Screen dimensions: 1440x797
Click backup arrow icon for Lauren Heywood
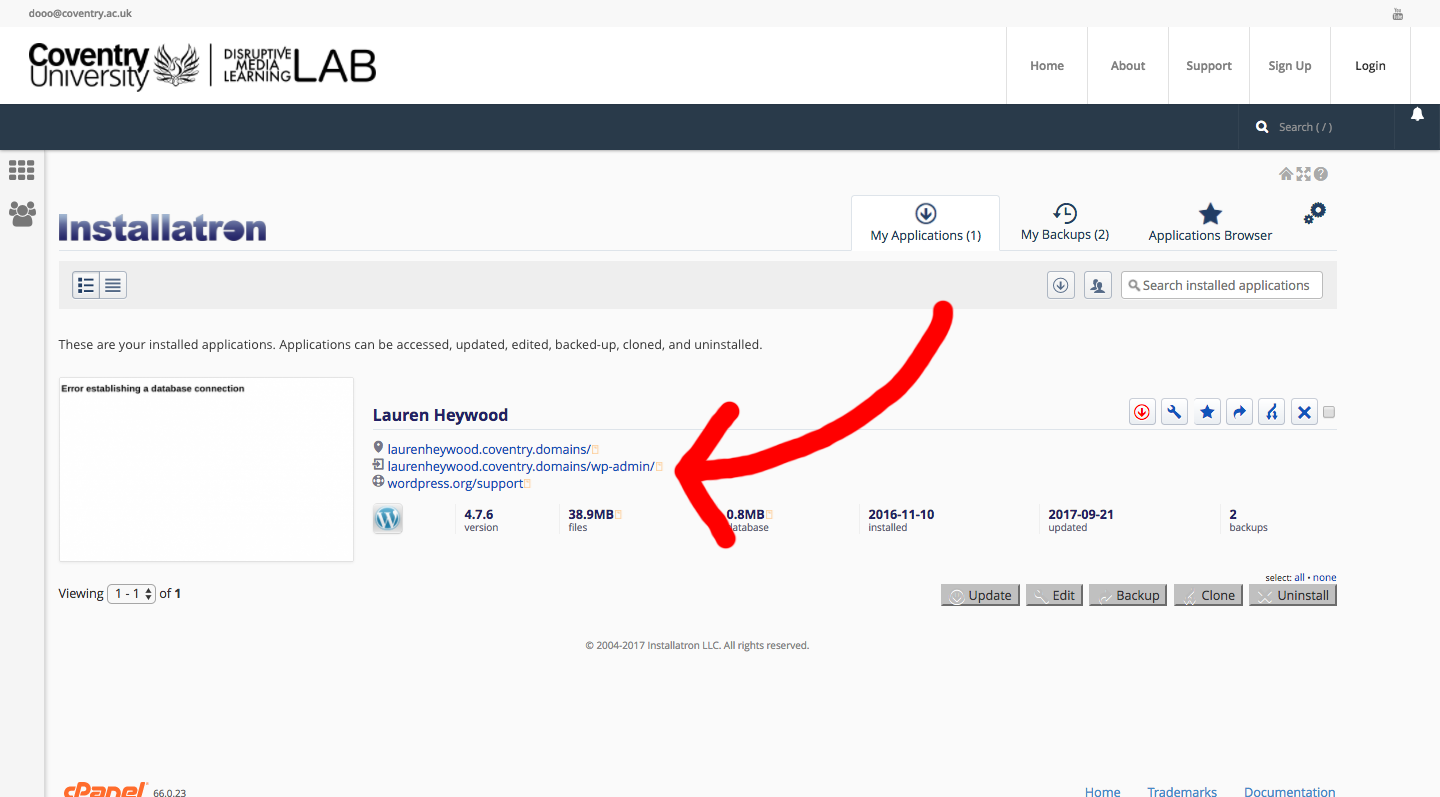(x=1240, y=412)
